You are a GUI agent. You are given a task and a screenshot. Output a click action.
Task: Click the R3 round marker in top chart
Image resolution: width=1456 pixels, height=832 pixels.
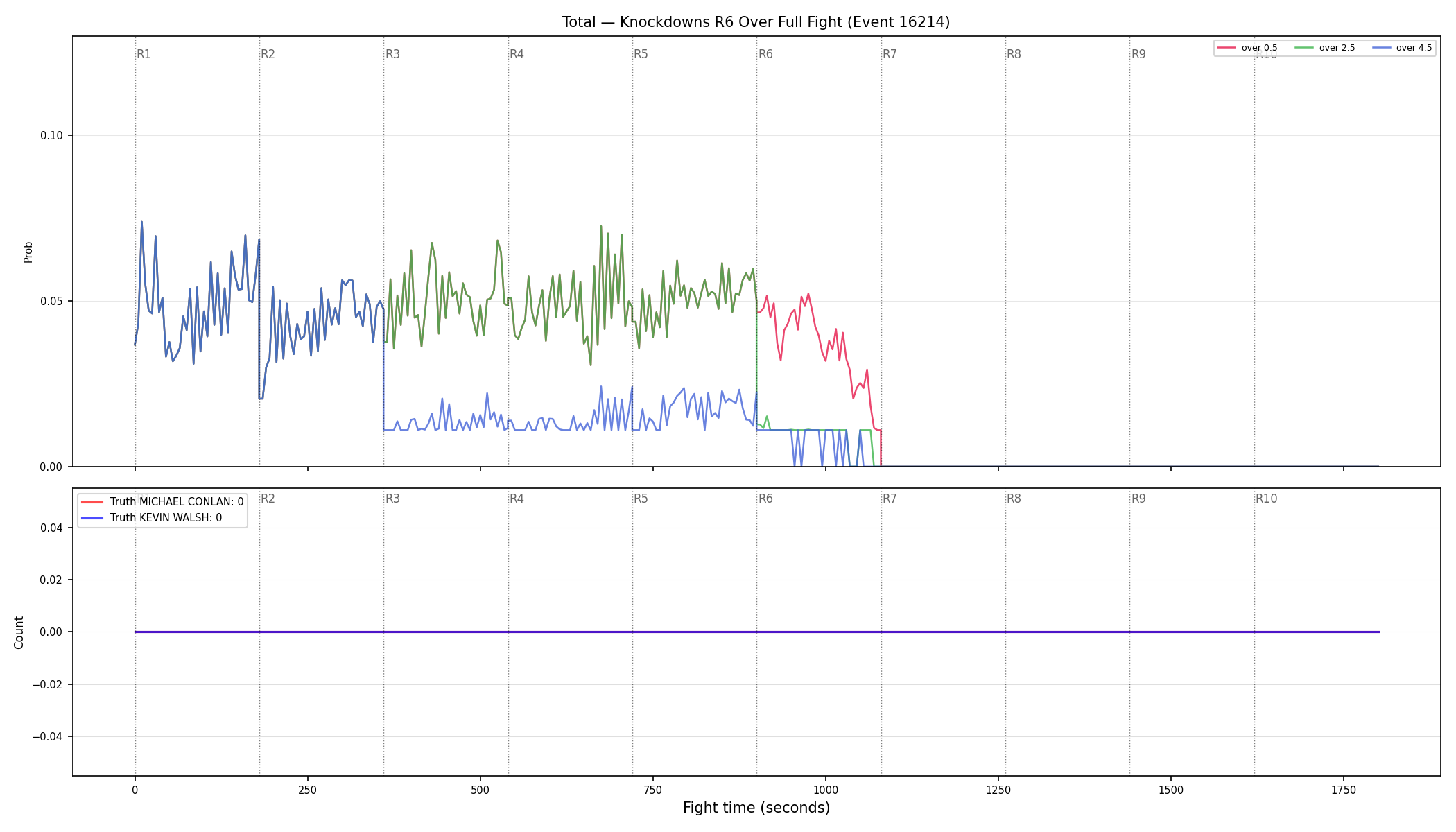(x=392, y=54)
